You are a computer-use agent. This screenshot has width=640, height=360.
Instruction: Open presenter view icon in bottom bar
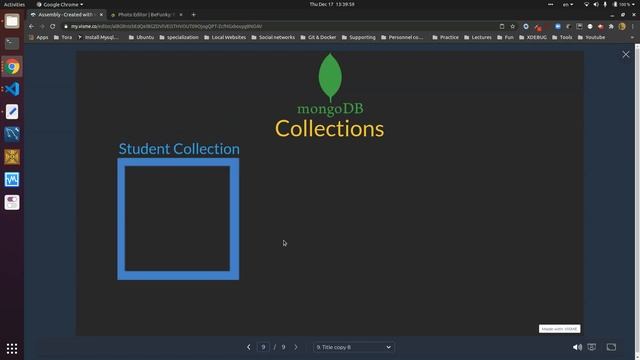click(591, 347)
